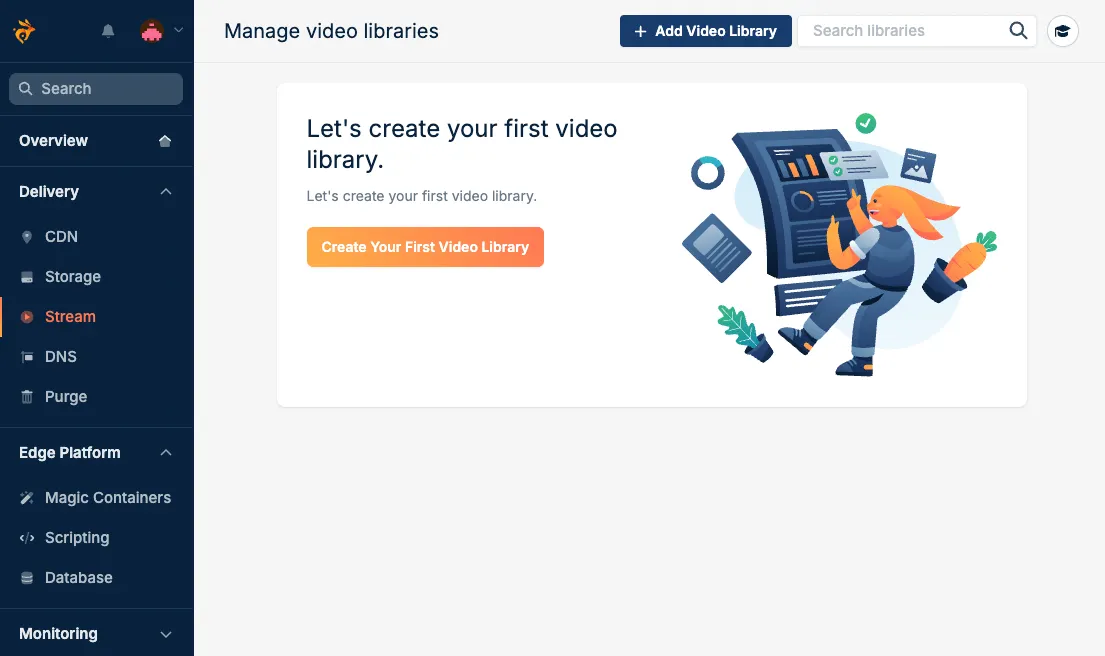This screenshot has width=1105, height=656.
Task: Open the notifications bell
Action: click(x=107, y=30)
